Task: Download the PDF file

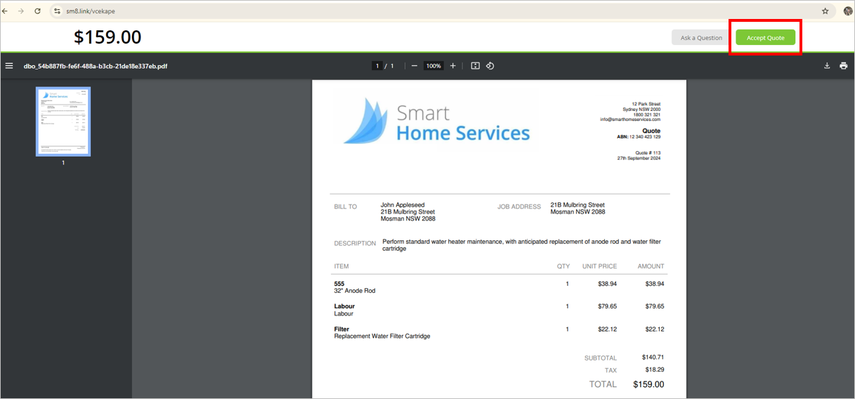Action: [827, 66]
